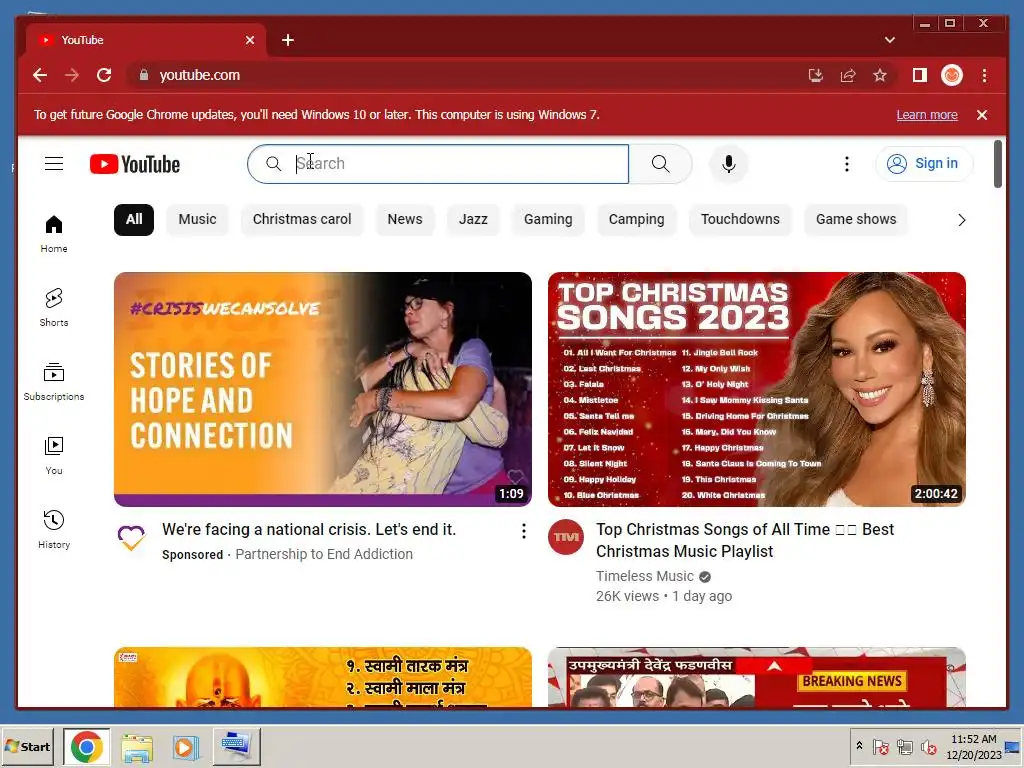Show more category chips arrow
The width and height of the screenshot is (1024, 768).
pos(961,220)
